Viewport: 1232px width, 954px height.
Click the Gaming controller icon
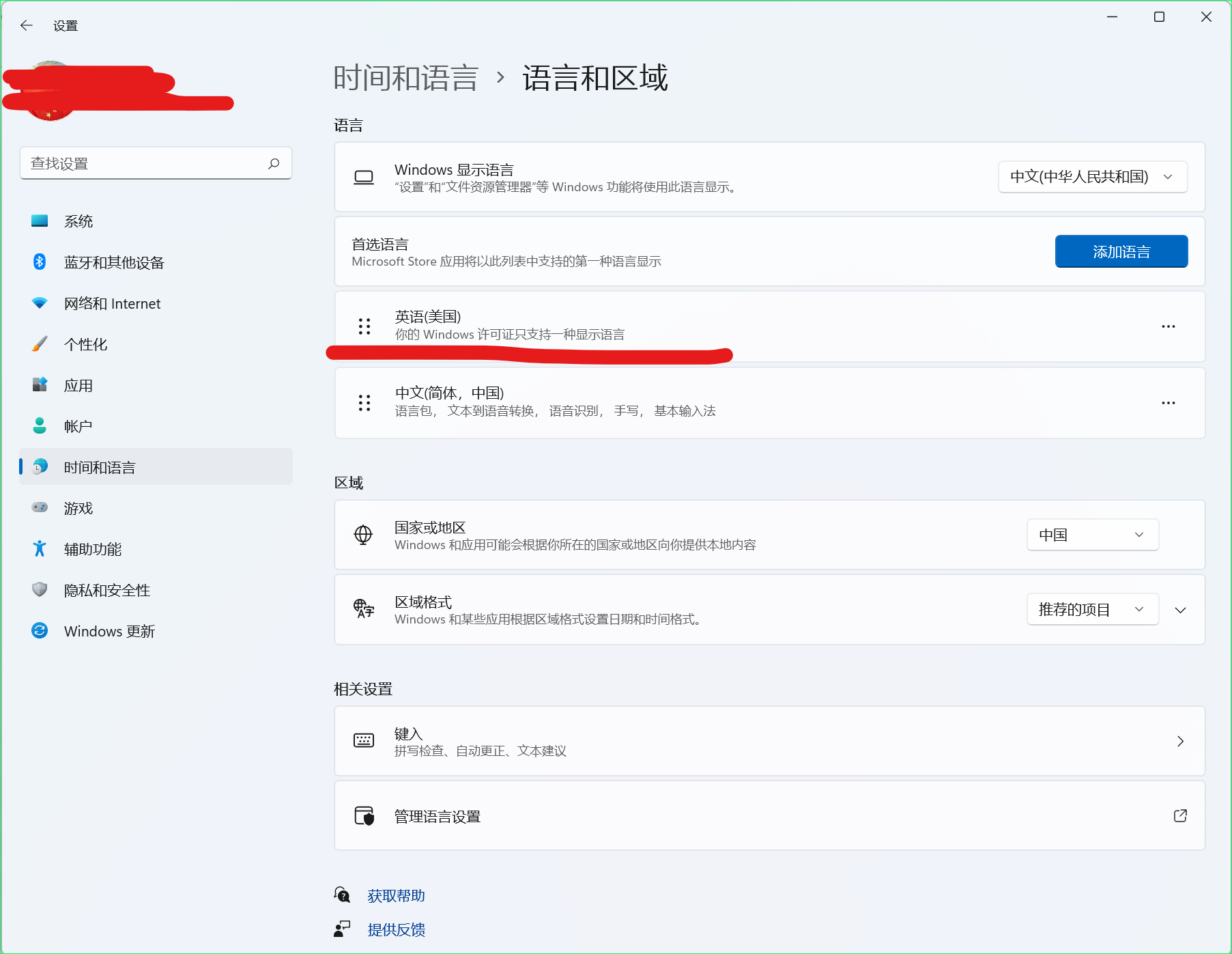40,507
